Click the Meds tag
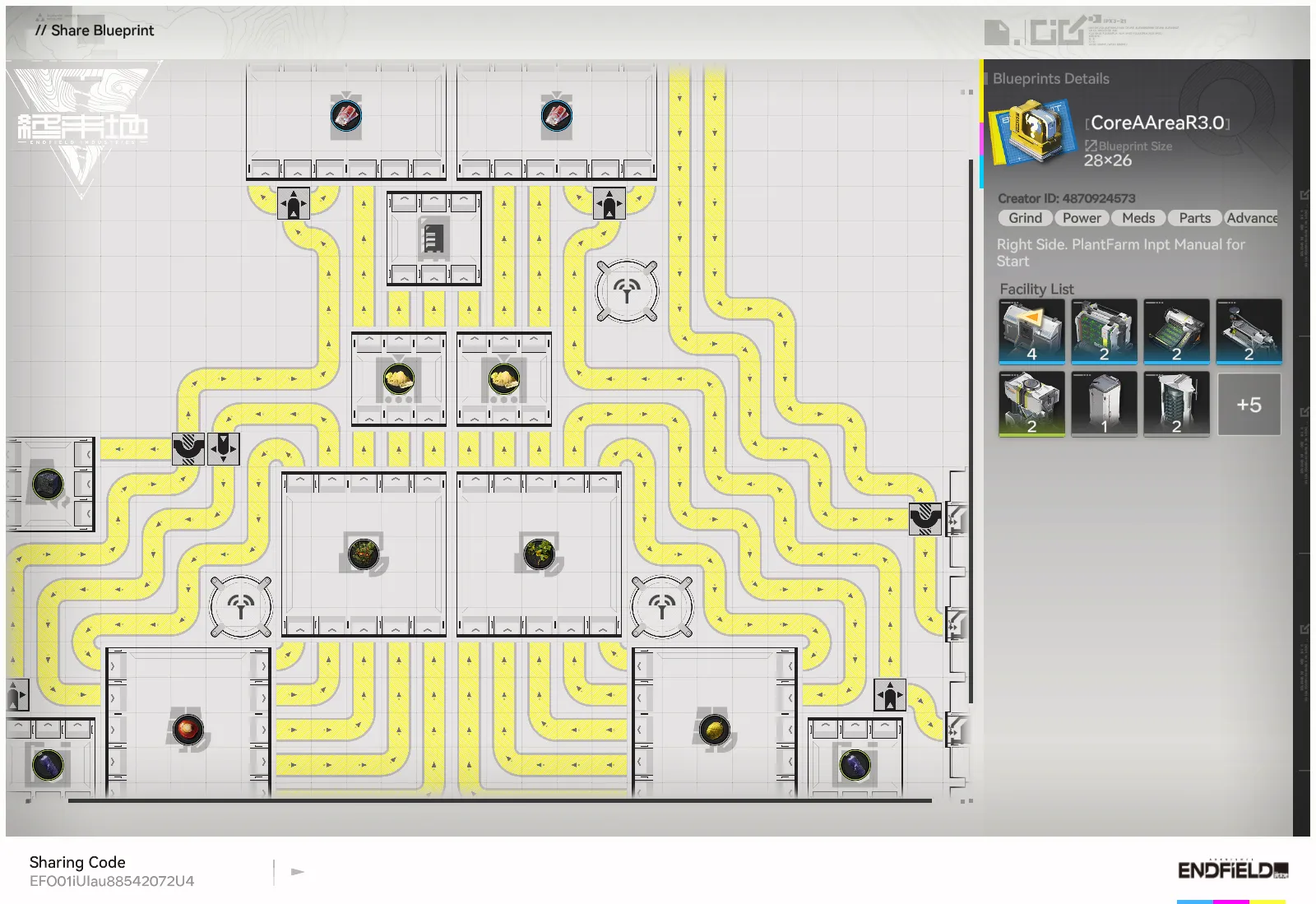Viewport: 1316px width, 904px height. click(1138, 218)
